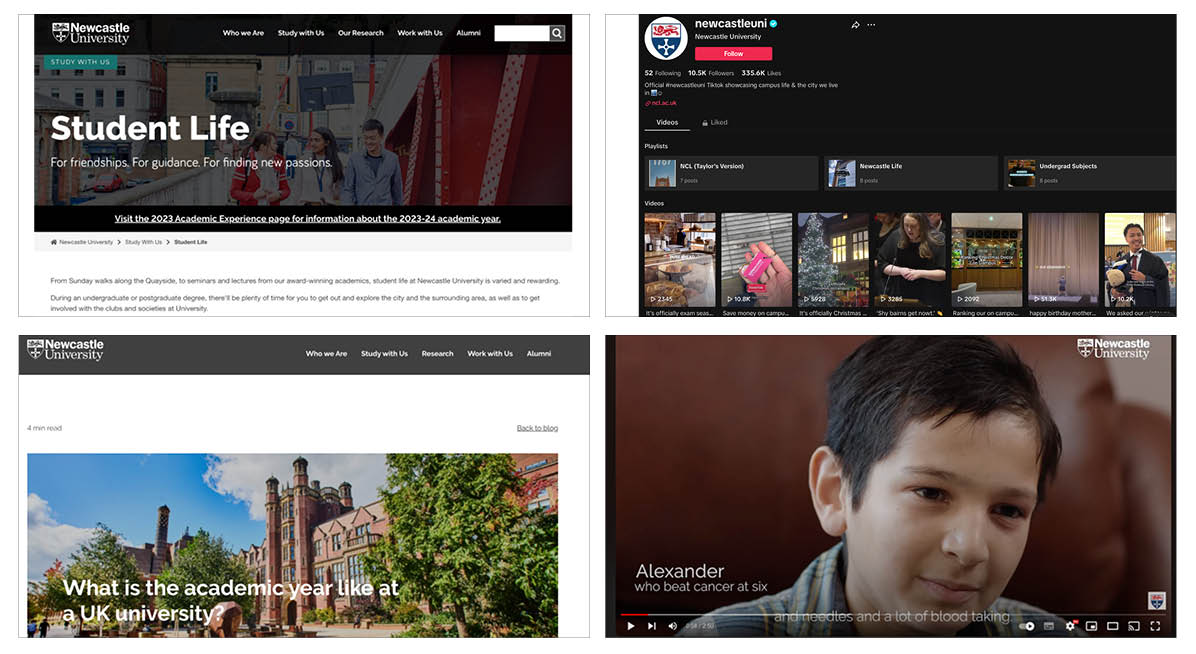Click the channel watermark crest in the video

pos(1157,601)
